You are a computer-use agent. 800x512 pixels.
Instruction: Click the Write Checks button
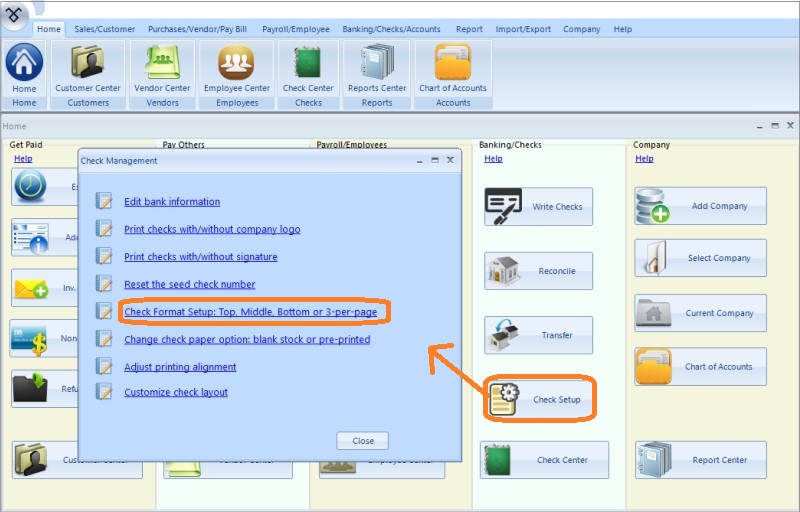click(539, 207)
